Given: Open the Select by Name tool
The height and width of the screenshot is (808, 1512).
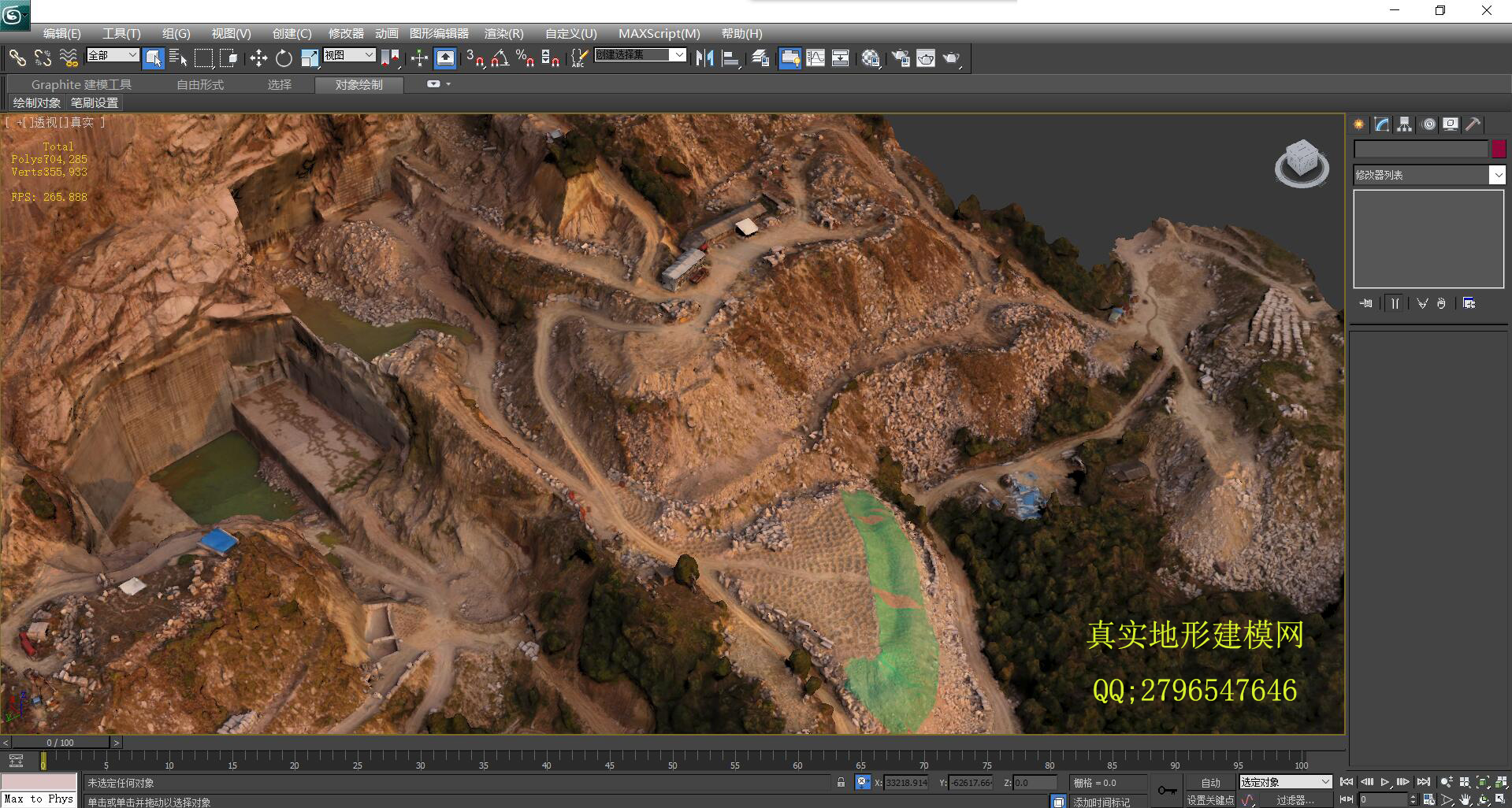Looking at the screenshot, I should 178,57.
